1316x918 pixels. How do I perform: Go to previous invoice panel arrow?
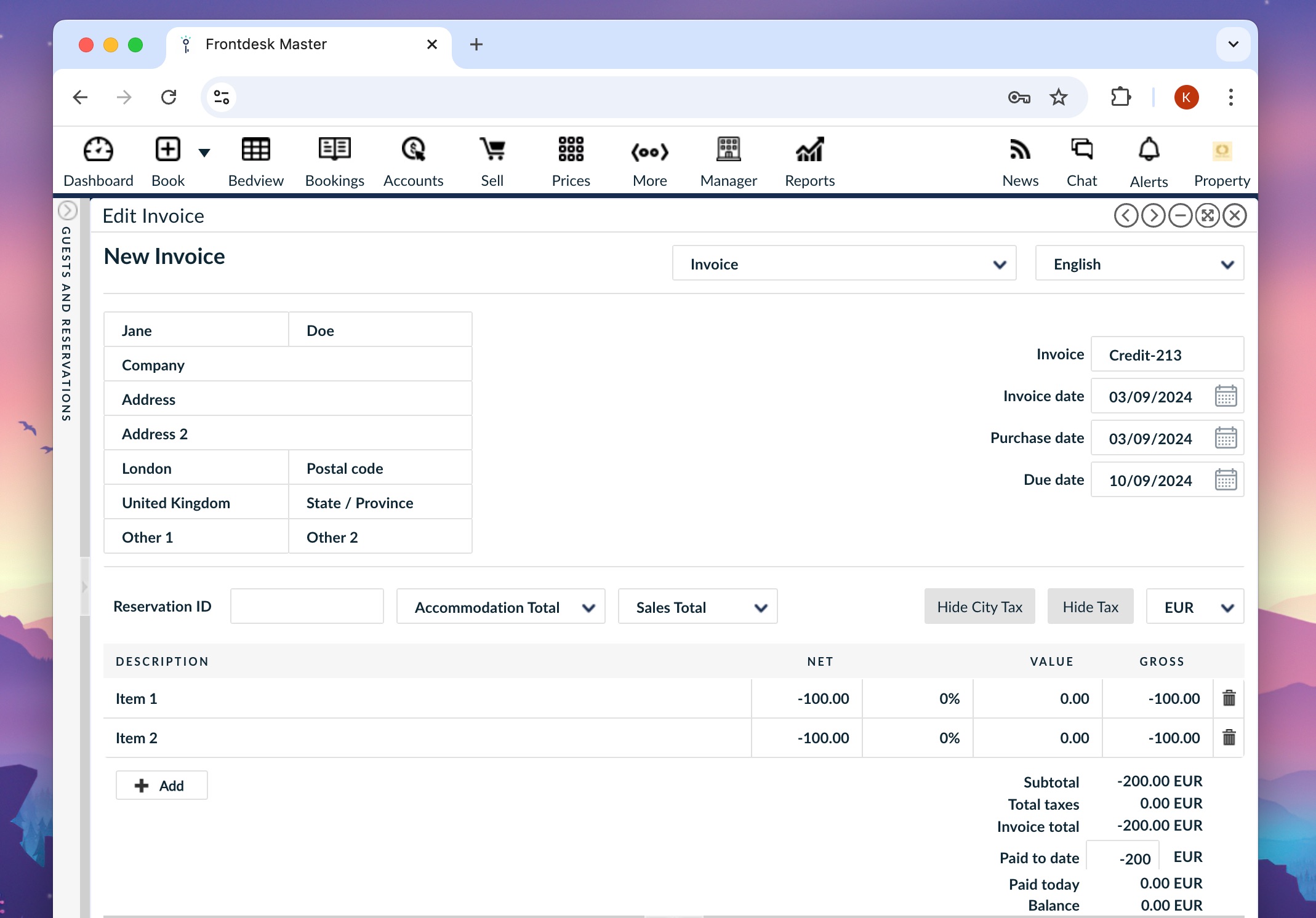click(1126, 216)
